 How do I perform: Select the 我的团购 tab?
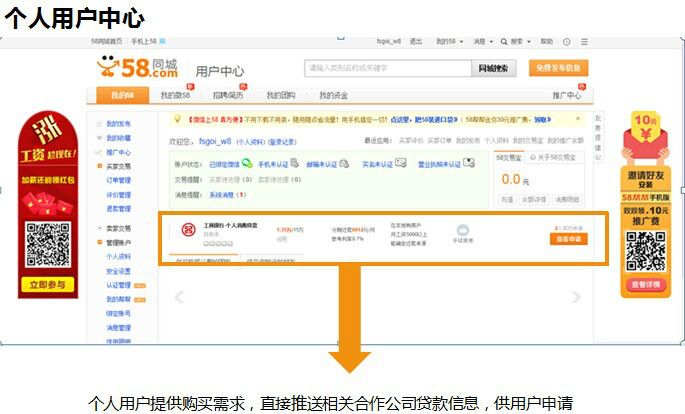click(x=281, y=95)
